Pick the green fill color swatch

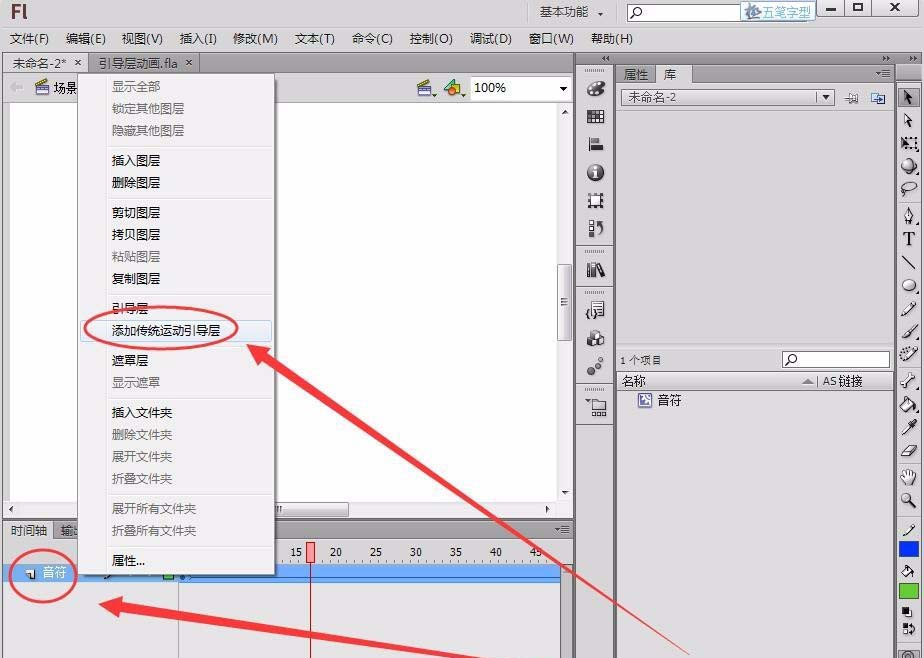pyautogui.click(x=908, y=591)
